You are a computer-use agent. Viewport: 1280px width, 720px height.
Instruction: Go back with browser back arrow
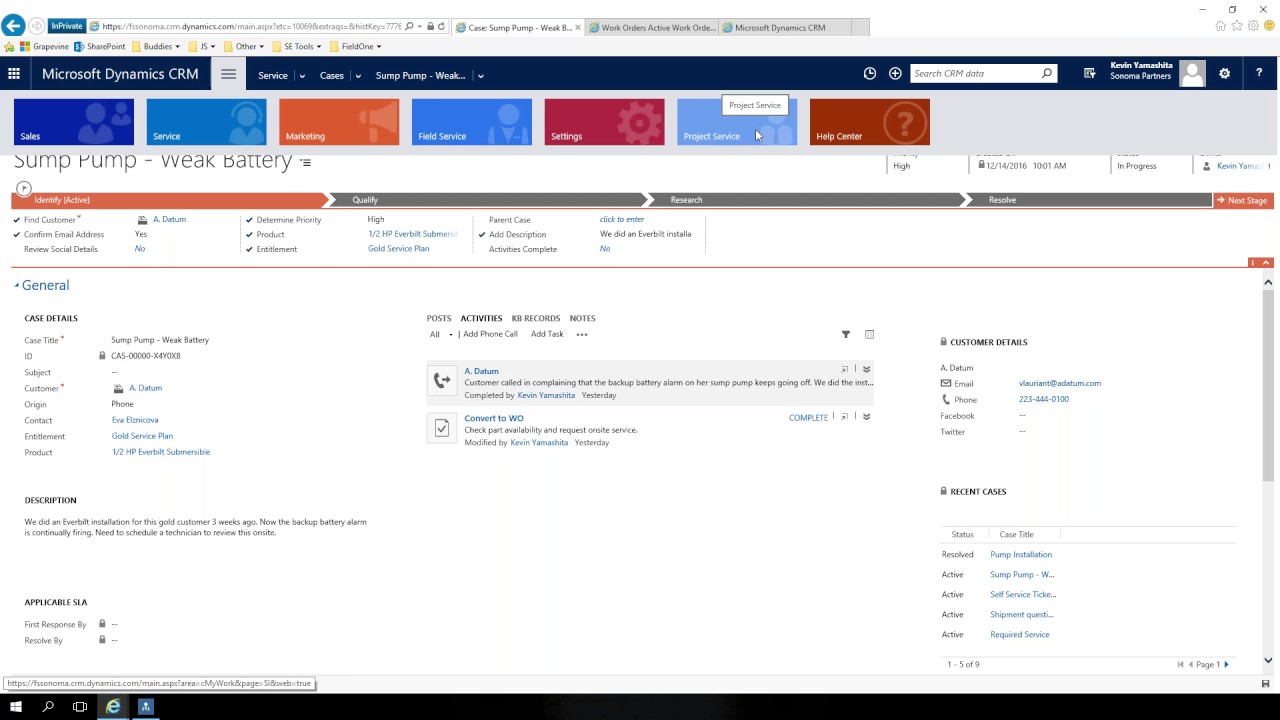coord(13,26)
